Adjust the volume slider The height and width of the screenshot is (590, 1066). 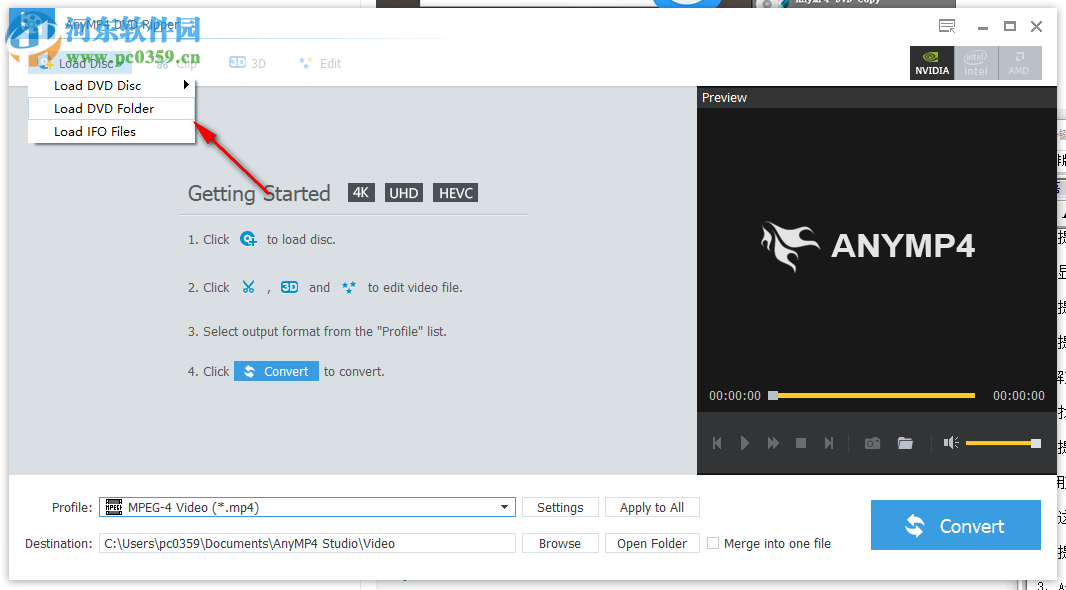1003,443
